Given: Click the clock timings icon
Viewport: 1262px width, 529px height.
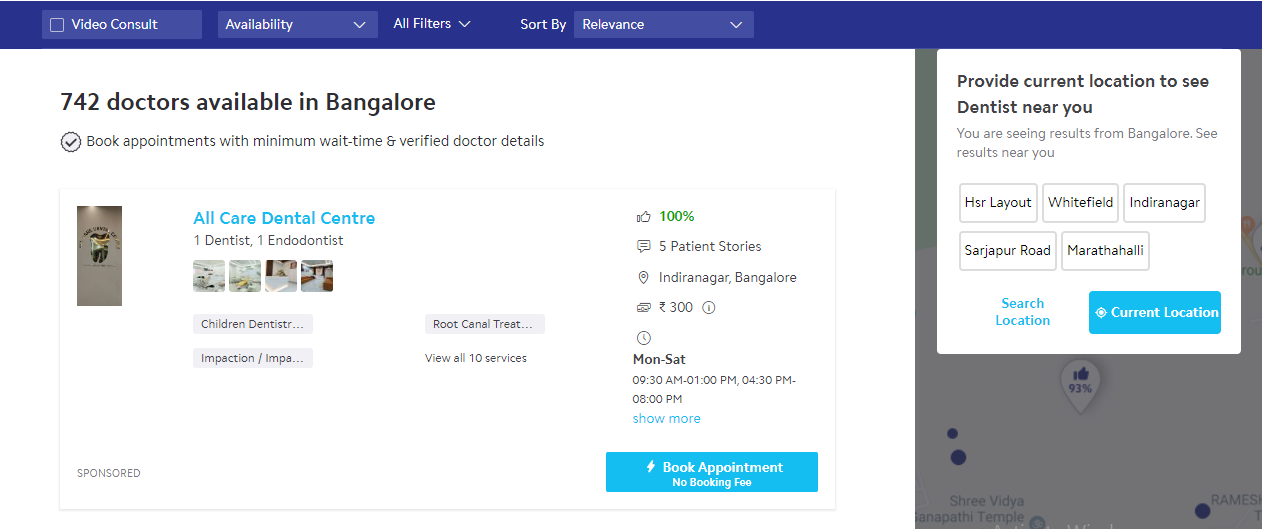Looking at the screenshot, I should pos(643,338).
